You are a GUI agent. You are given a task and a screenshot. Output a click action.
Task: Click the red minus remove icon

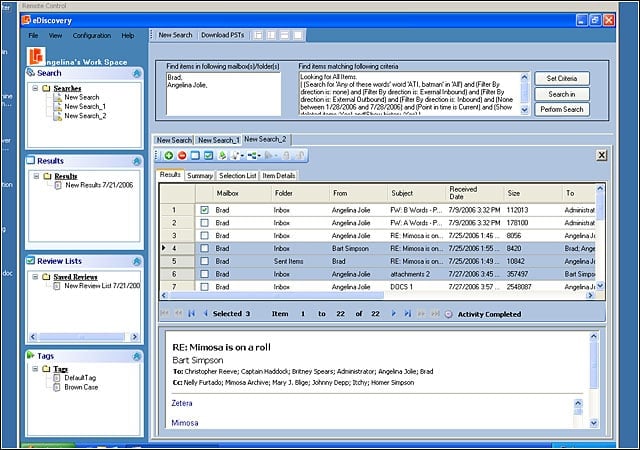click(x=182, y=156)
